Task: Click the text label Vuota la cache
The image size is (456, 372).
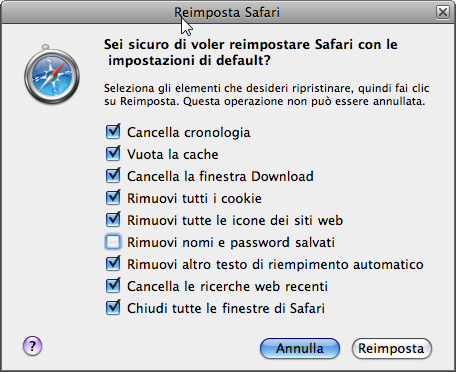Action: [x=173, y=154]
